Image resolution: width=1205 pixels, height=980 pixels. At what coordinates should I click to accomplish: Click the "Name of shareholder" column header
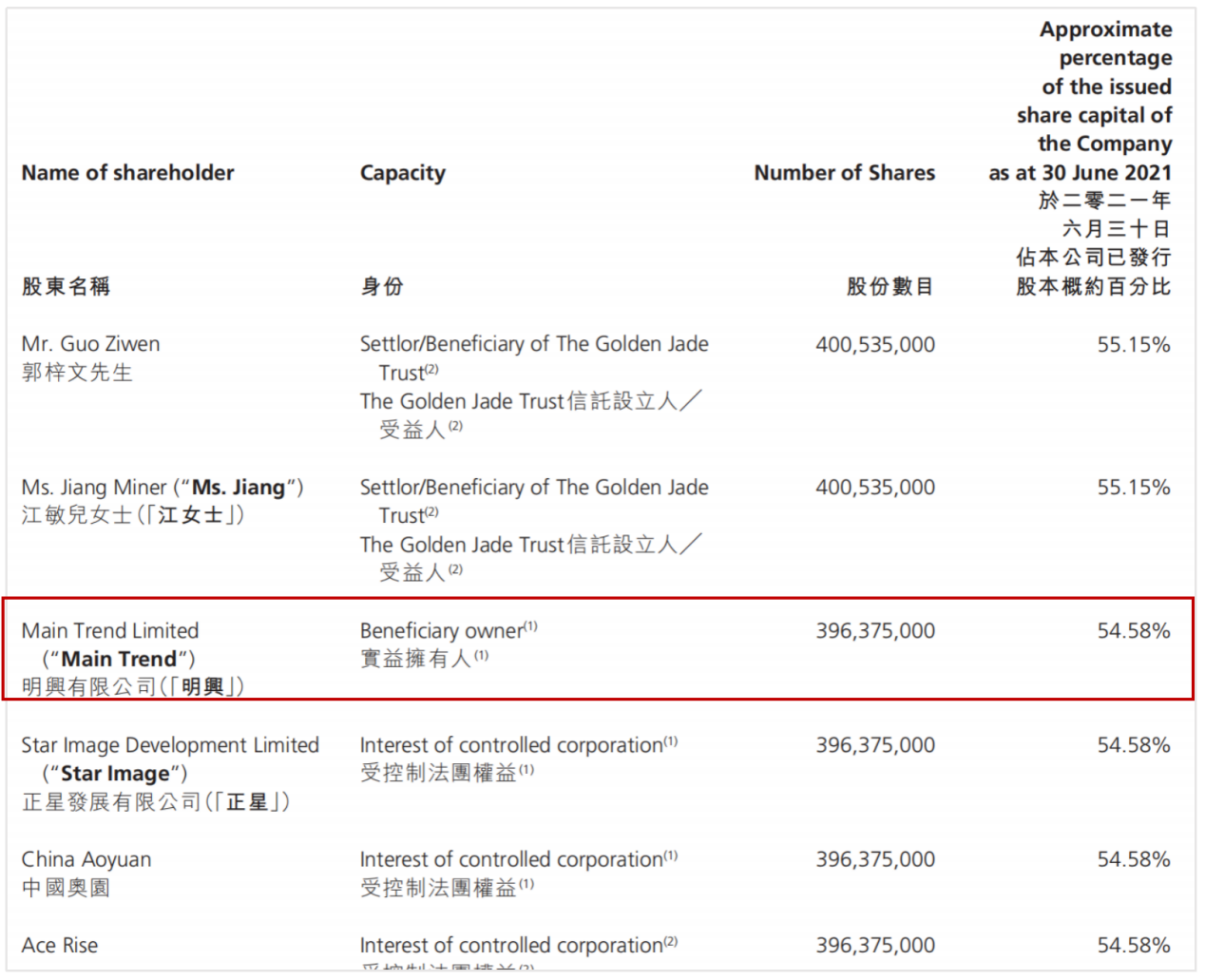pos(127,172)
